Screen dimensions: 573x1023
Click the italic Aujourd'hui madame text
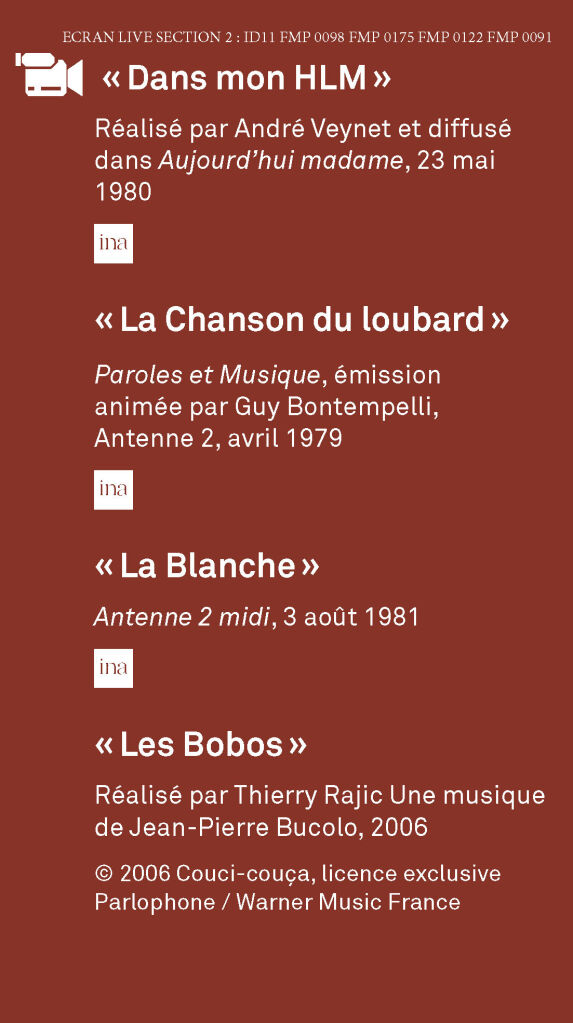[281, 160]
